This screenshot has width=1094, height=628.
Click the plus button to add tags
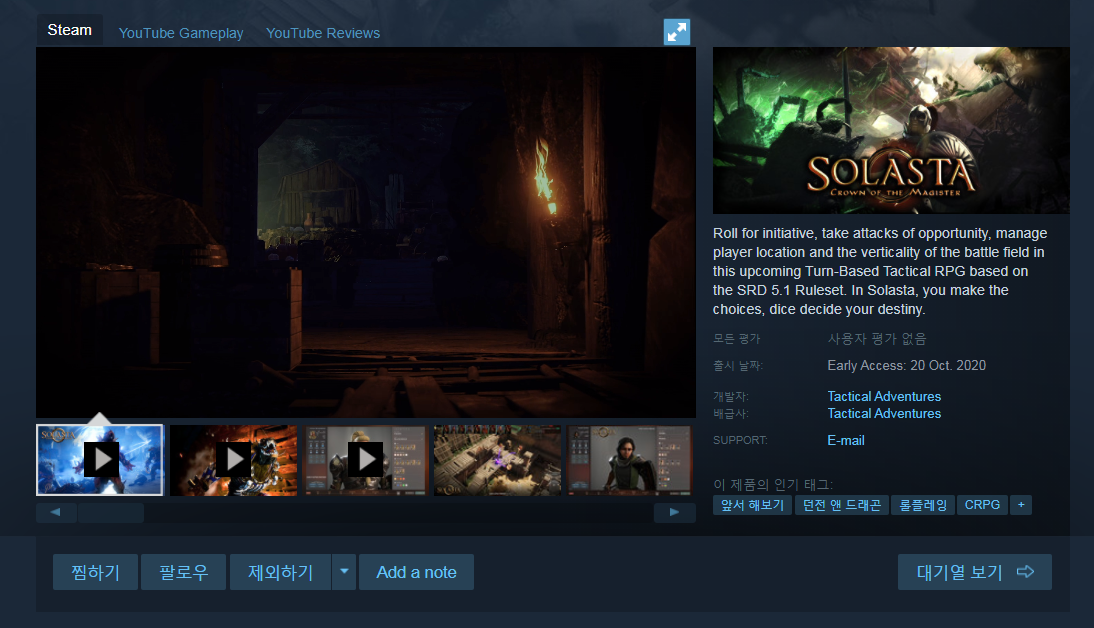click(1021, 505)
